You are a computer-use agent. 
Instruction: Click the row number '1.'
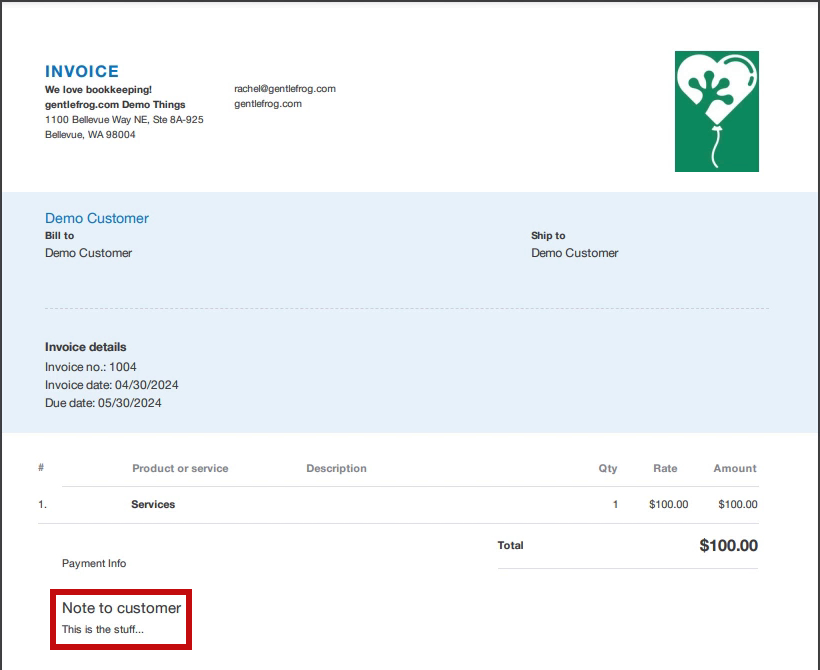click(x=42, y=504)
